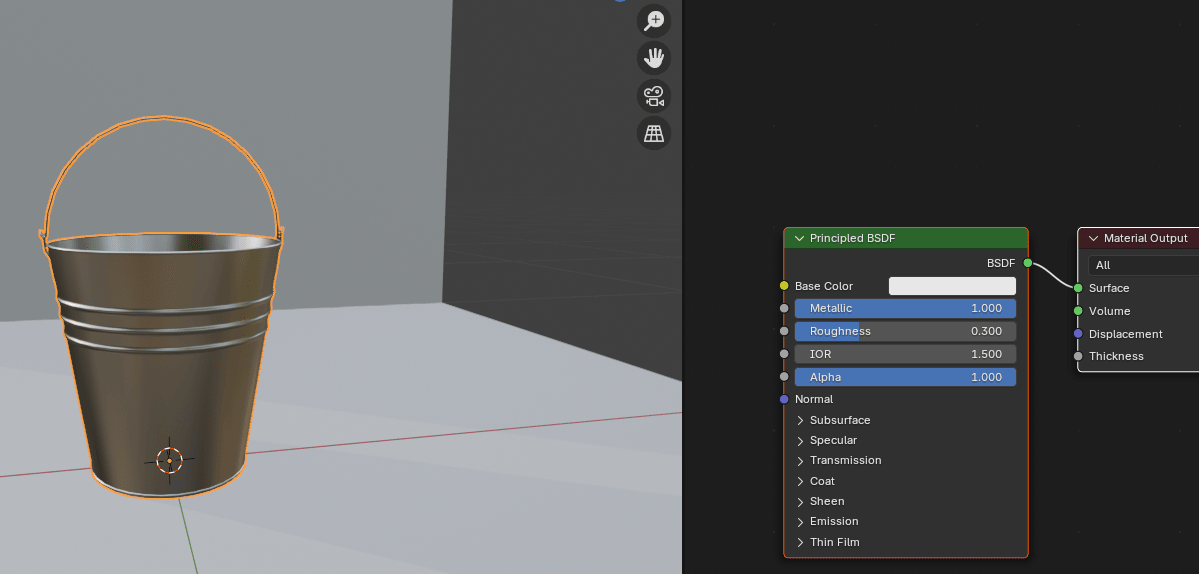The image size is (1199, 574).
Task: Toggle the camera view icon
Action: (654, 96)
